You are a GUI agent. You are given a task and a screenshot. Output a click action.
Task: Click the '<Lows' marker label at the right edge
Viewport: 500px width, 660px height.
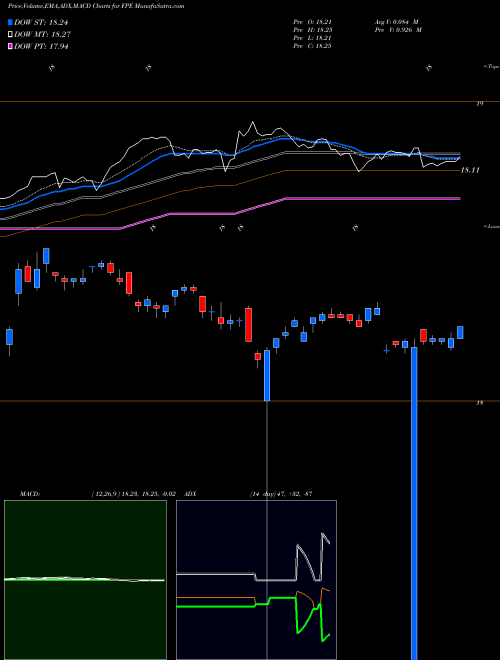click(x=491, y=226)
